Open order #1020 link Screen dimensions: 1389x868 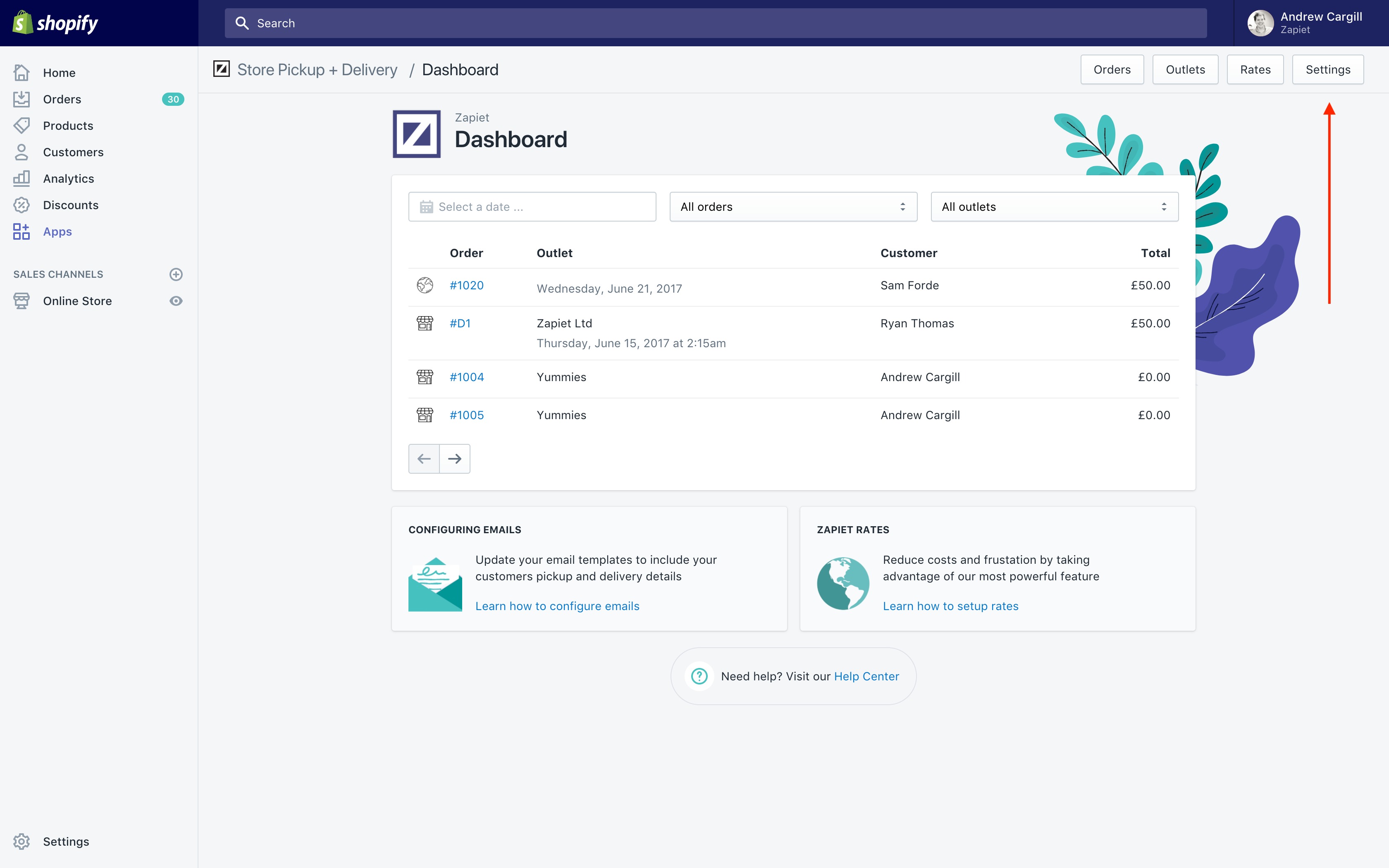[x=466, y=285]
